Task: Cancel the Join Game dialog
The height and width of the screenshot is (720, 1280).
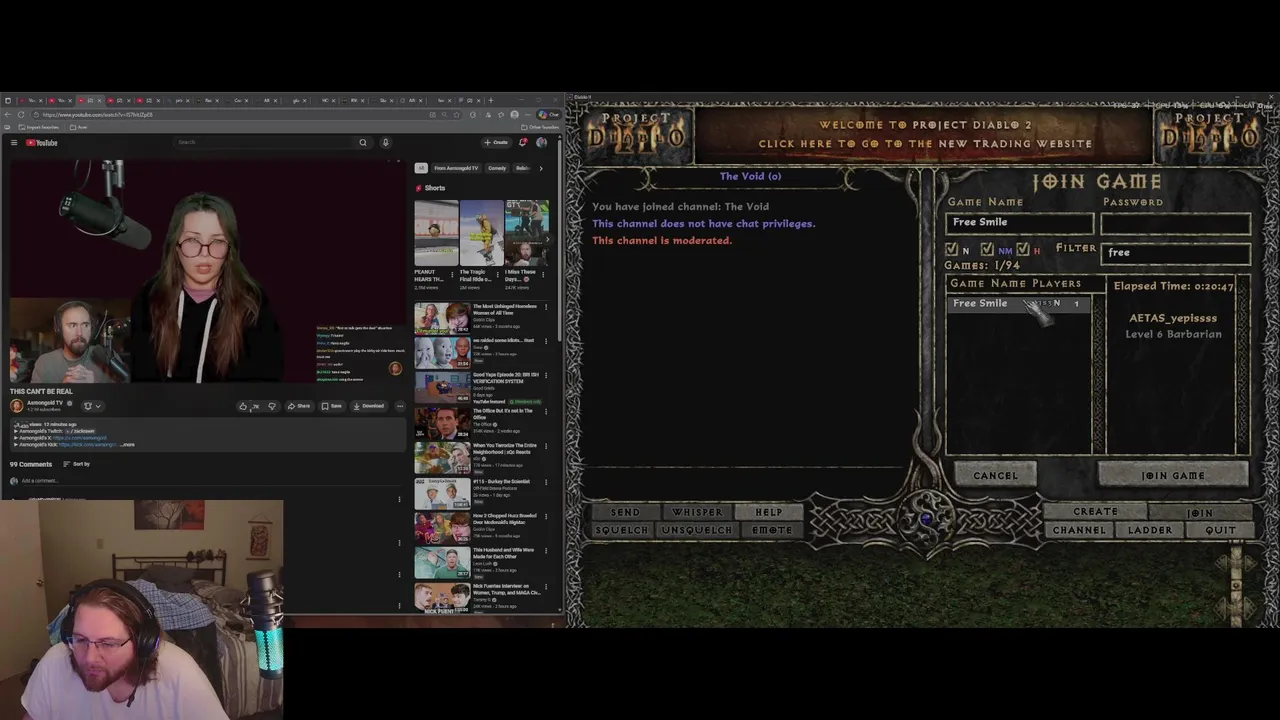Action: (x=995, y=476)
